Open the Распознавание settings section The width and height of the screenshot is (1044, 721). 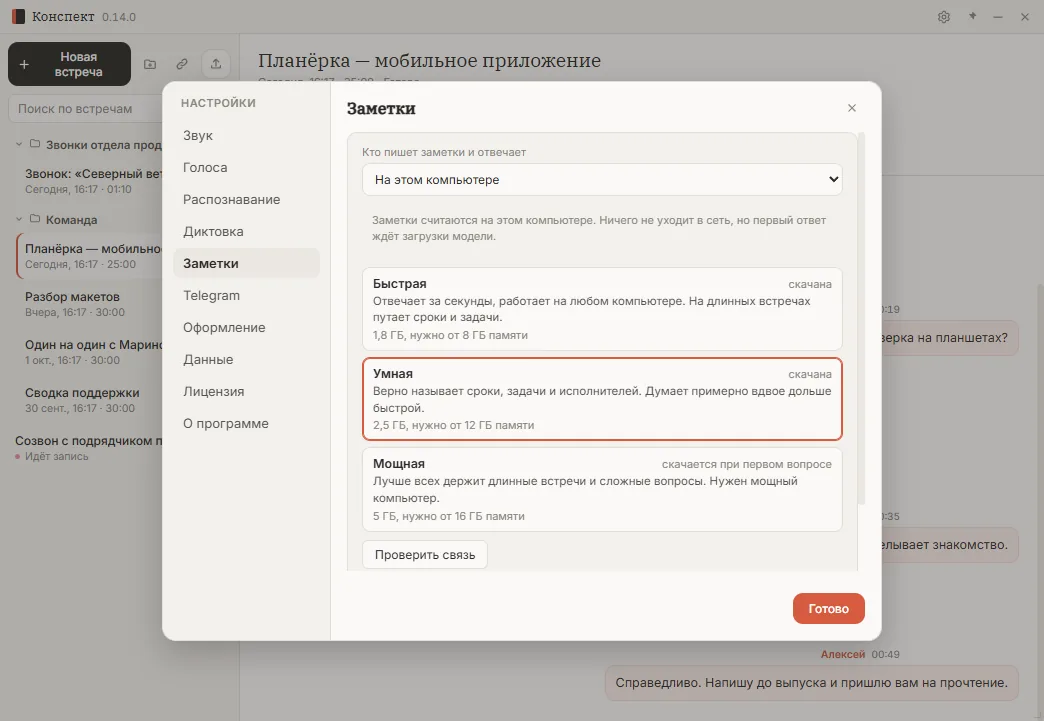(246, 199)
